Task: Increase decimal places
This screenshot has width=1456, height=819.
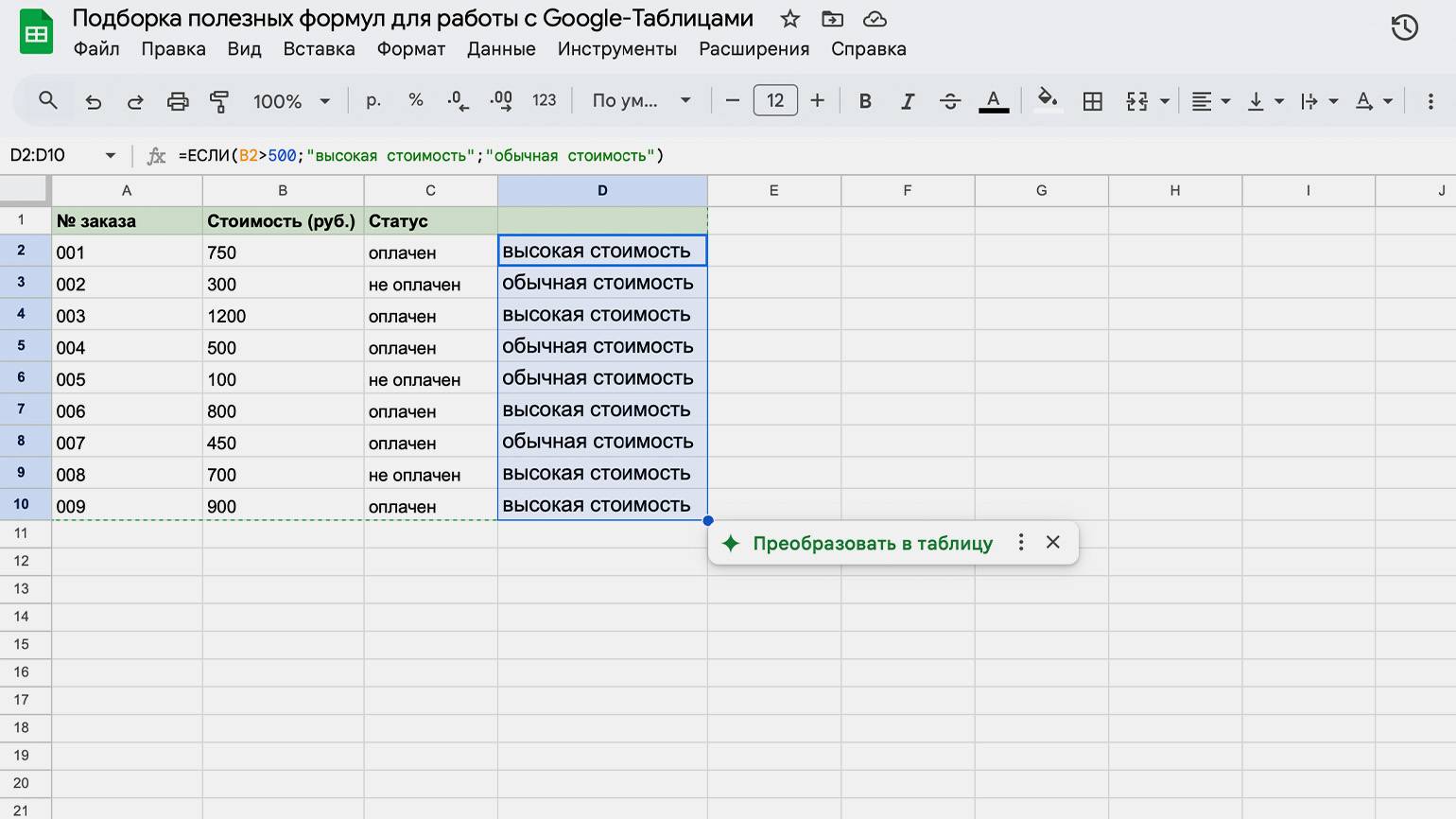Action: coord(501,100)
